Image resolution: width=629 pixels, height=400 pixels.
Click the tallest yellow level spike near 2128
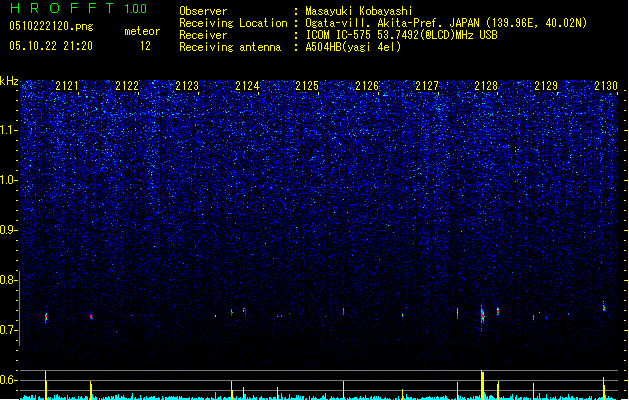pos(482,384)
